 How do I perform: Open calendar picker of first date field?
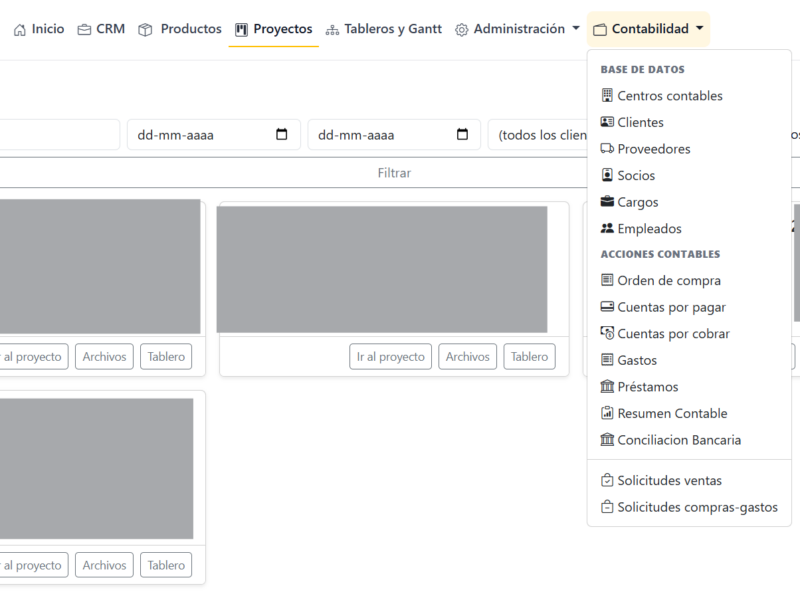[x=282, y=135]
